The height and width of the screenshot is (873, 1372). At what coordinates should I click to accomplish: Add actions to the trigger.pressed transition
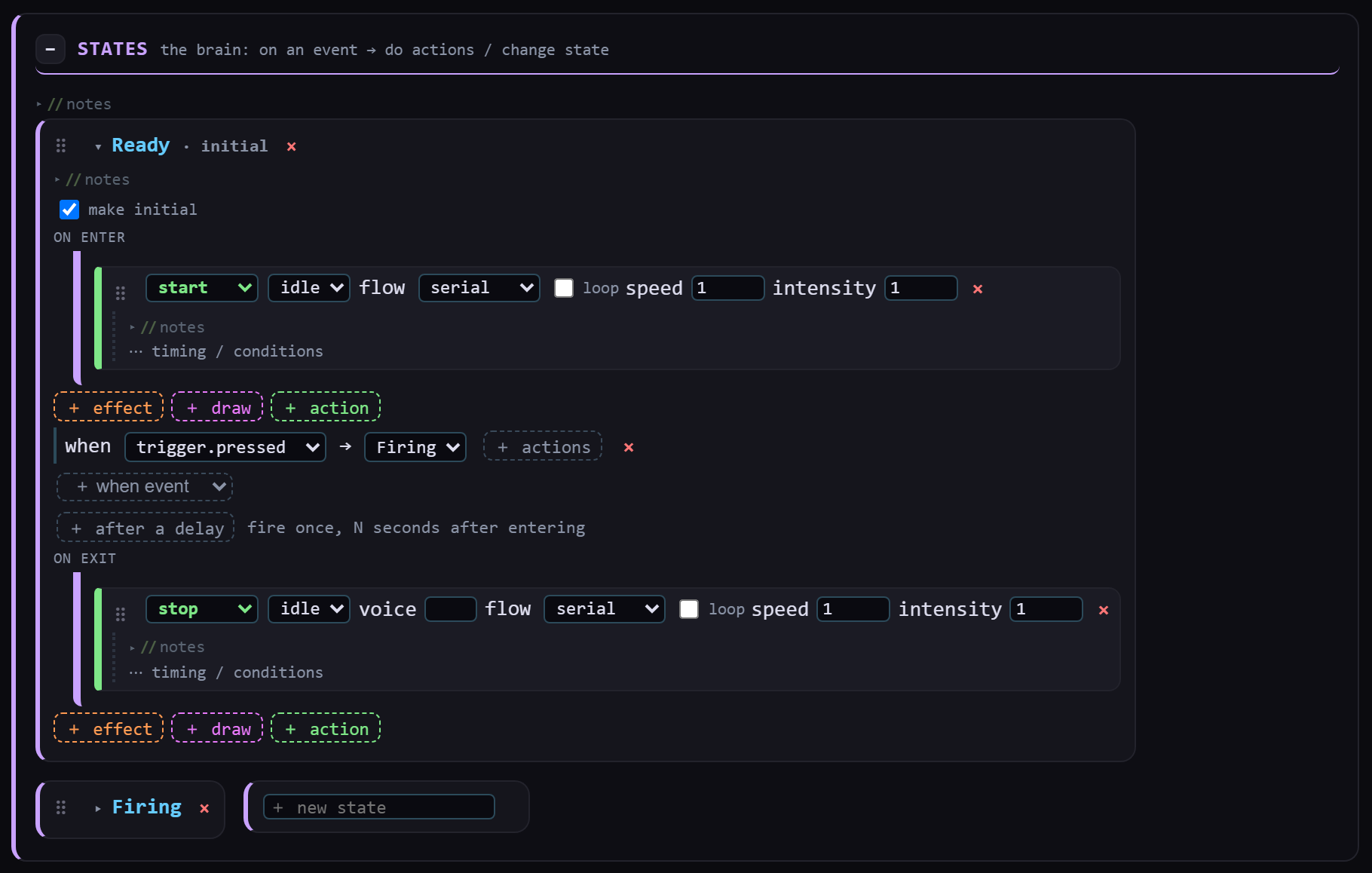pos(543,447)
